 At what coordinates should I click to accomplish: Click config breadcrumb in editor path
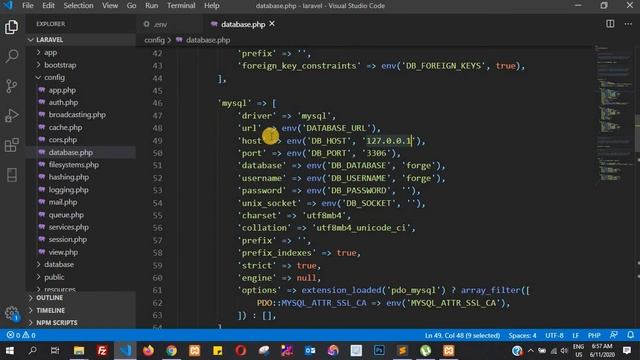[x=154, y=40]
